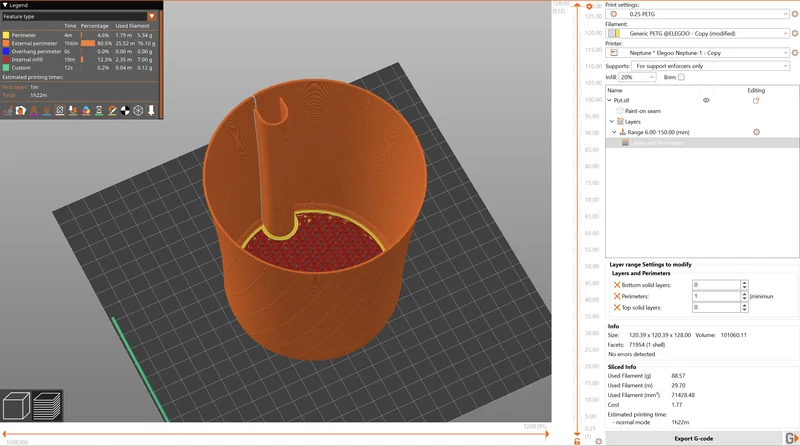The image size is (800, 446).
Task: Open the Feature type legend dropdown
Action: click(80, 16)
